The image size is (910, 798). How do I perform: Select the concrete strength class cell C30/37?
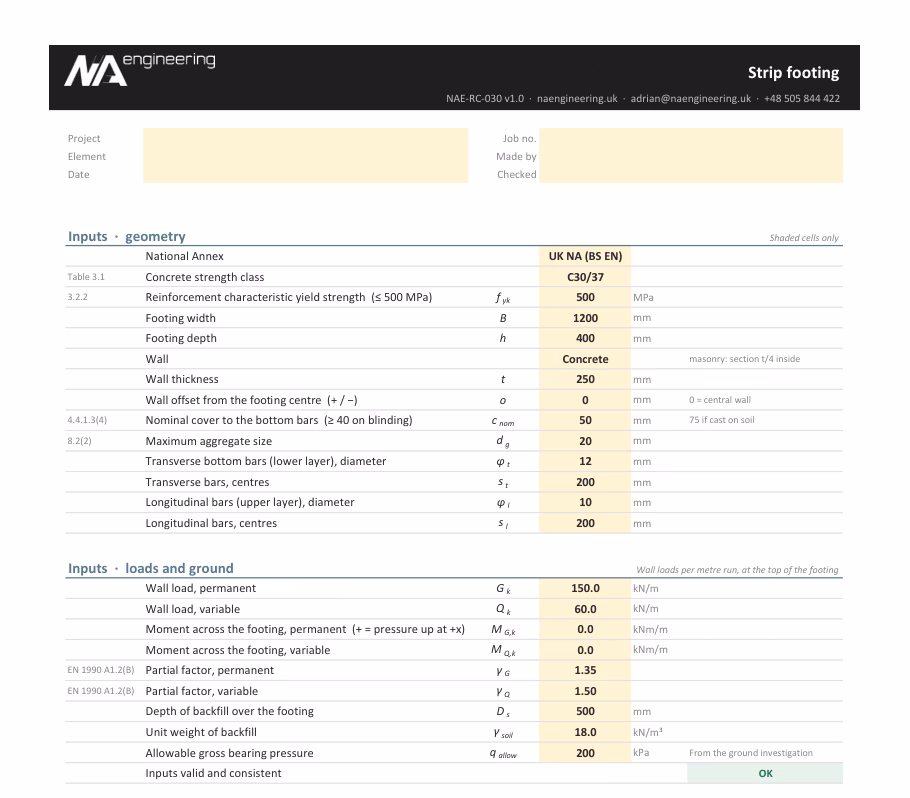pos(585,277)
